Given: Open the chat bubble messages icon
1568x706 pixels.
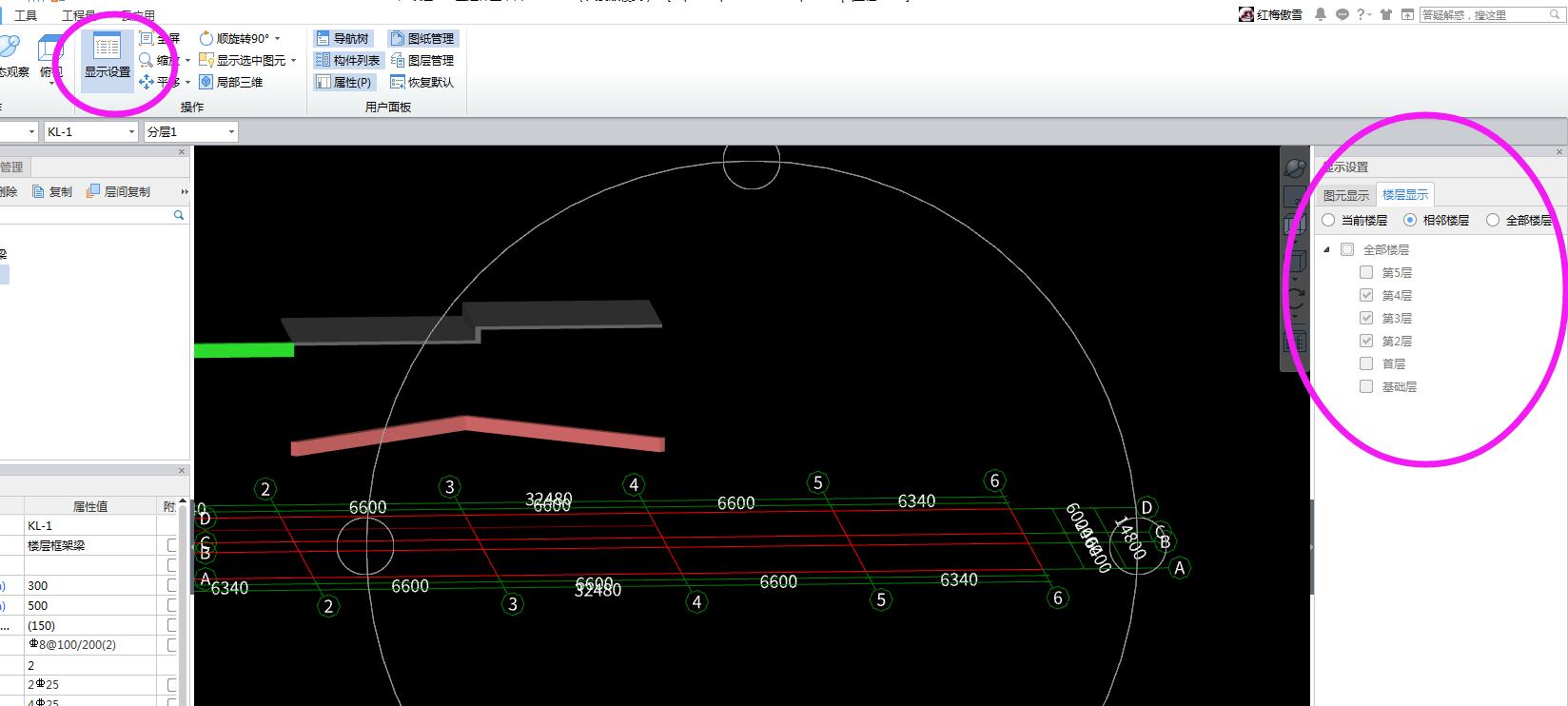Looking at the screenshot, I should (x=1342, y=14).
